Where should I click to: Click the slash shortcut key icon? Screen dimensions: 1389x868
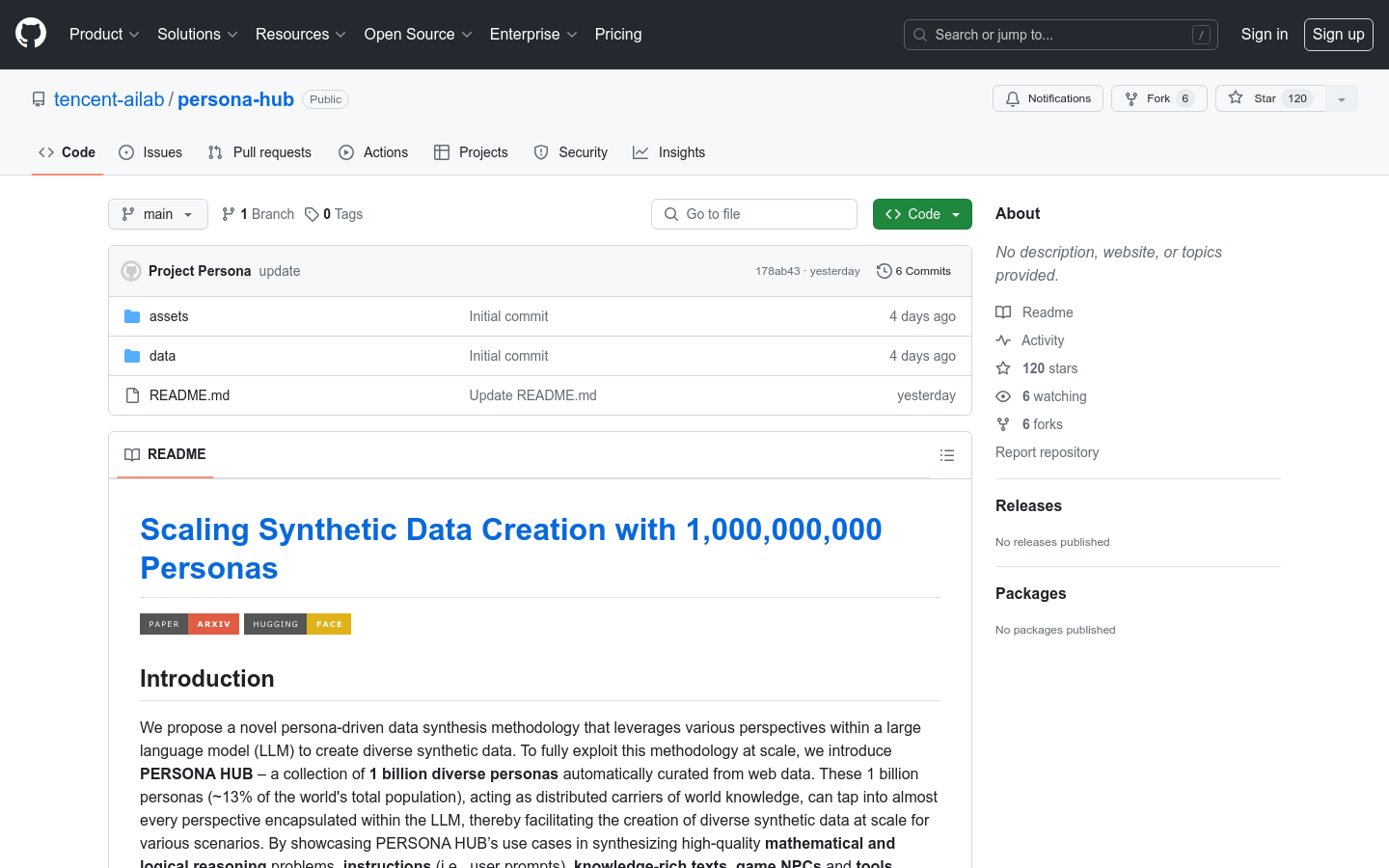point(1201,35)
